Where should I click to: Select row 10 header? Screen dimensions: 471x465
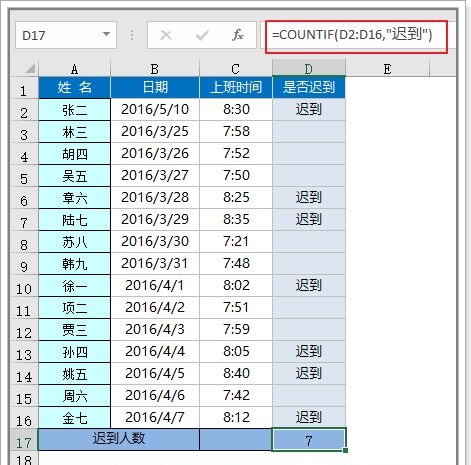24,286
